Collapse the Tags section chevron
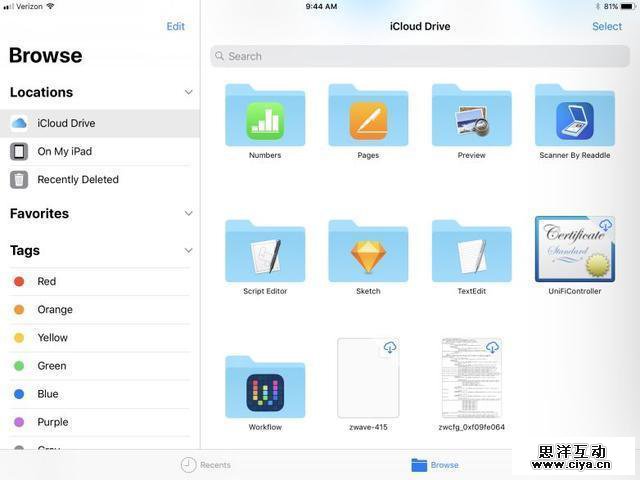640x480 pixels. 188,251
